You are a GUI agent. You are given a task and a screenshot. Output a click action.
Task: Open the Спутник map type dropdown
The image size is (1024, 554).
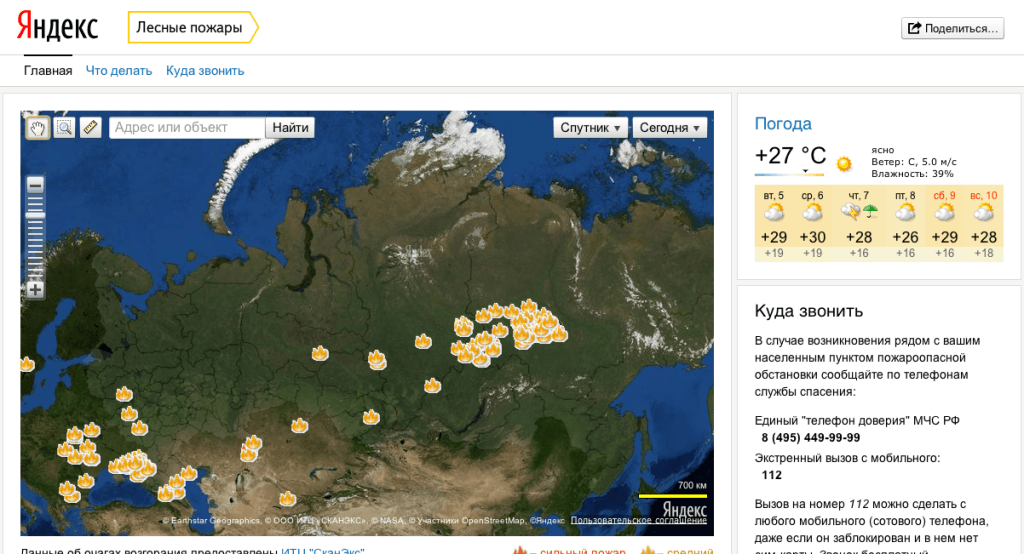click(x=590, y=128)
